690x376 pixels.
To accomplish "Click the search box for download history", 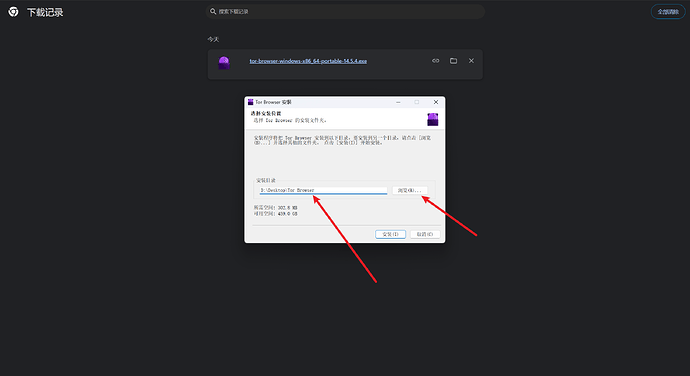I will (x=345, y=11).
